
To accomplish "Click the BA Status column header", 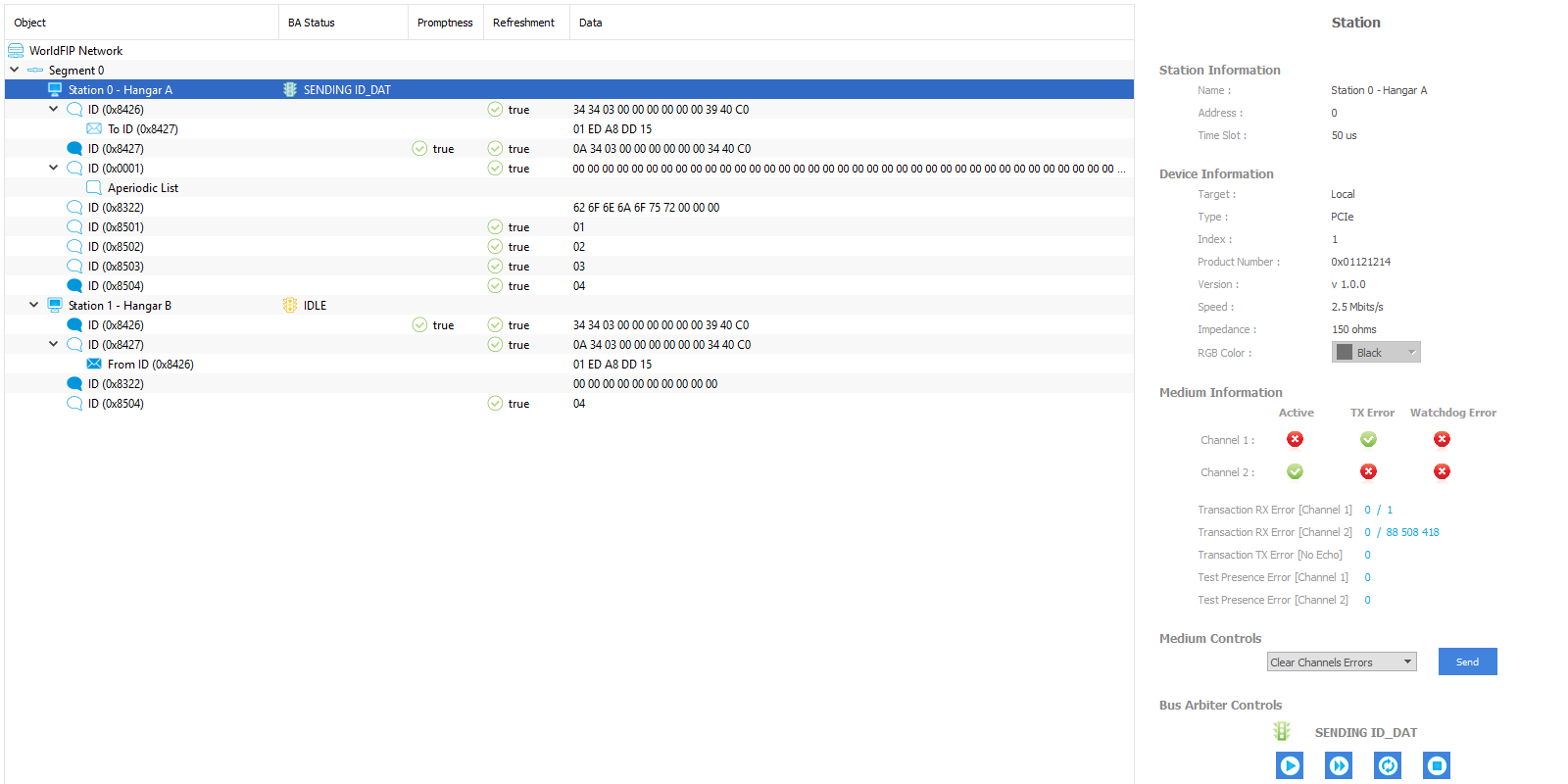I will coord(312,23).
